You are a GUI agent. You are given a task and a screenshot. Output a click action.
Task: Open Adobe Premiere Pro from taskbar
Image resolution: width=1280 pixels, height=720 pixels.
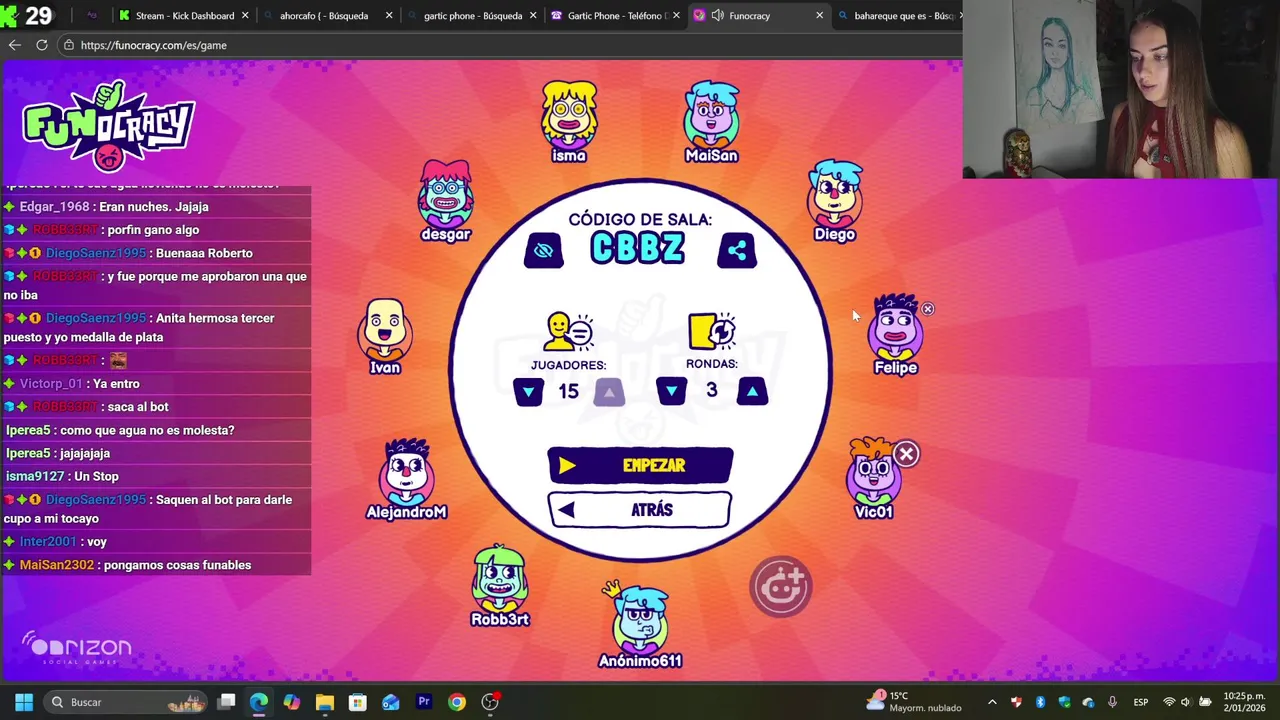[424, 702]
